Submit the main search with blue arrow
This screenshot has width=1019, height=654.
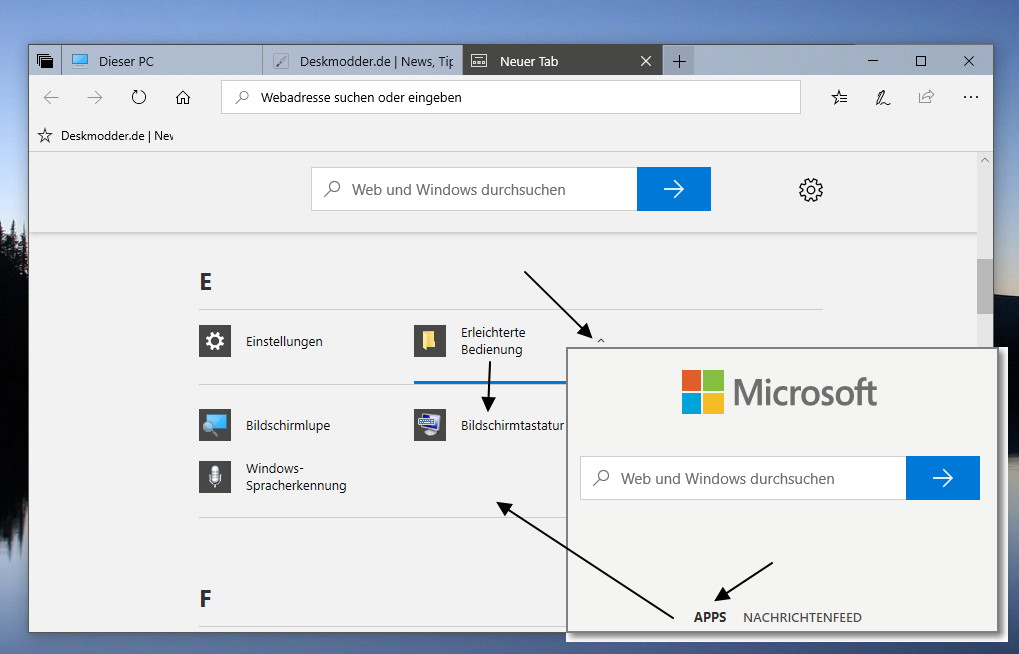click(x=674, y=189)
